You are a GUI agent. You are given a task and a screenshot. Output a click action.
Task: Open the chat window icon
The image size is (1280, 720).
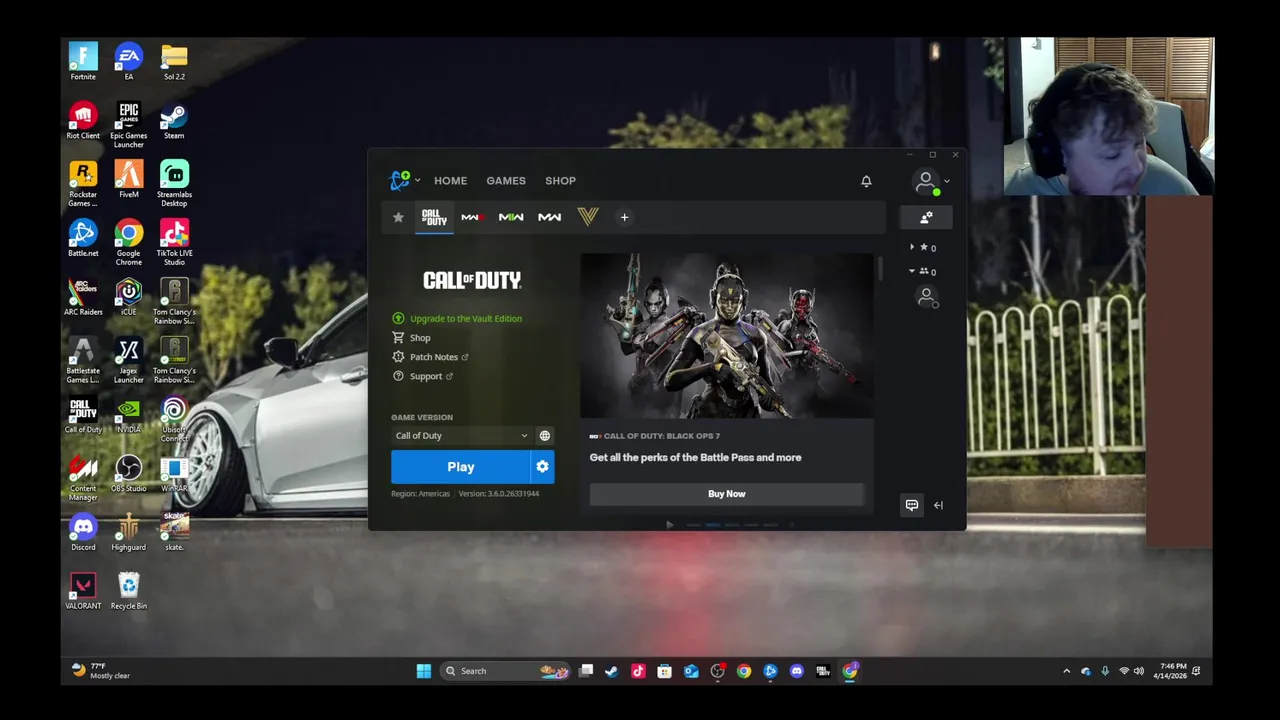912,505
